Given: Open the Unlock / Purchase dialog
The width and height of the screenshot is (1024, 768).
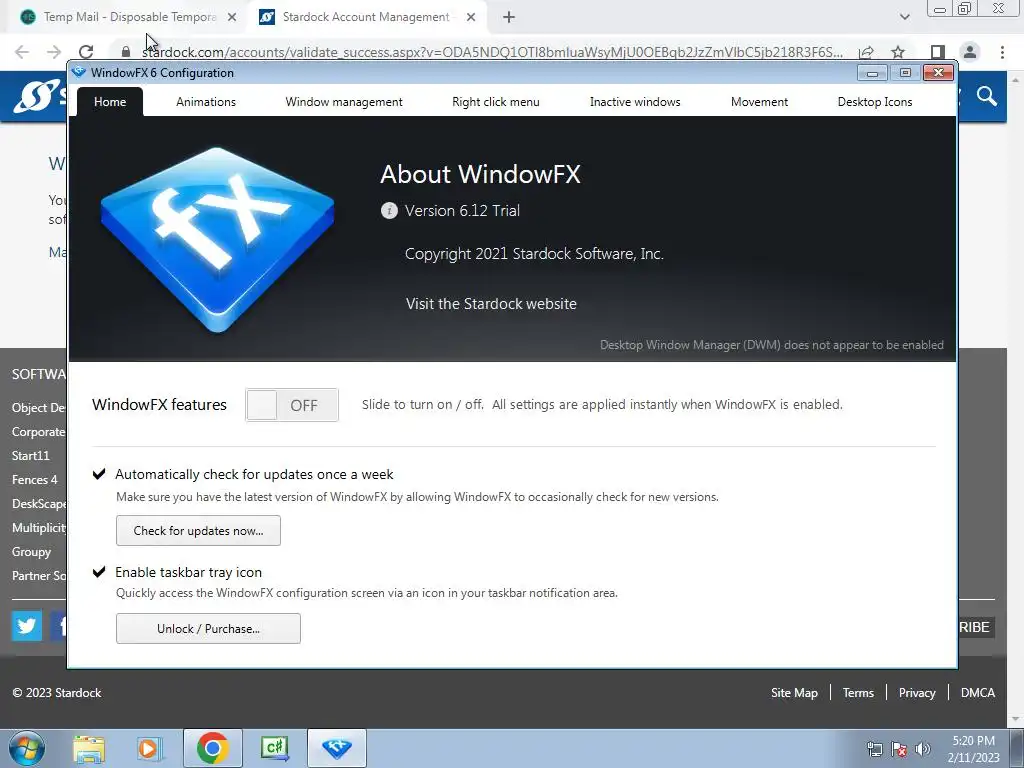Looking at the screenshot, I should pos(208,628).
